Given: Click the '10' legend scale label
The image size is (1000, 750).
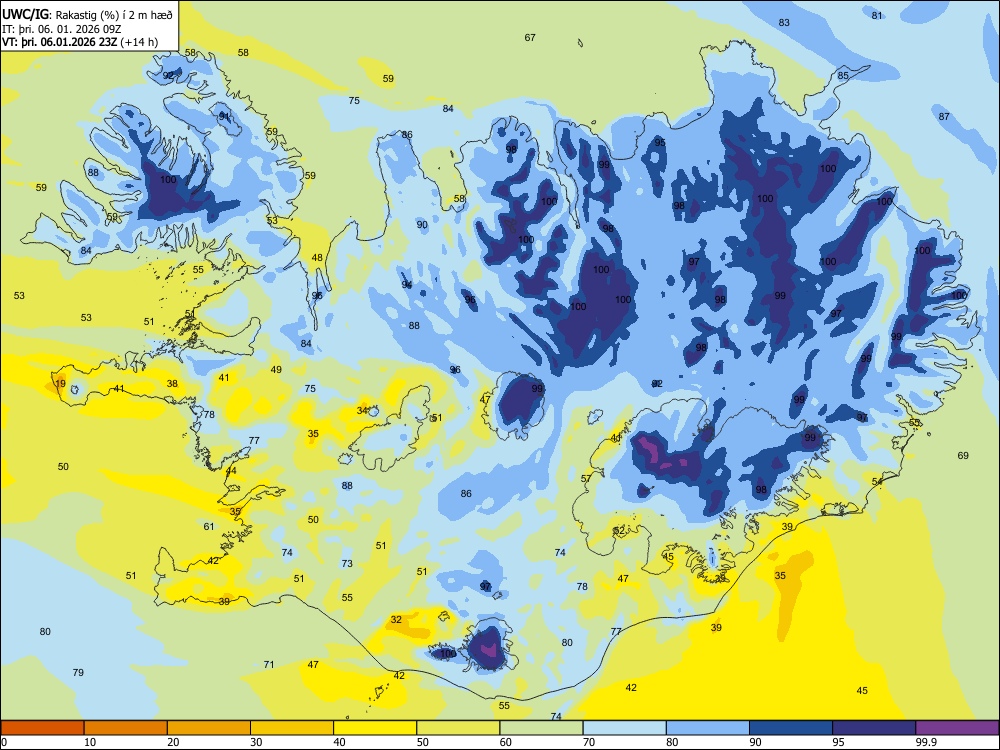Looking at the screenshot, I should click(x=90, y=742).
